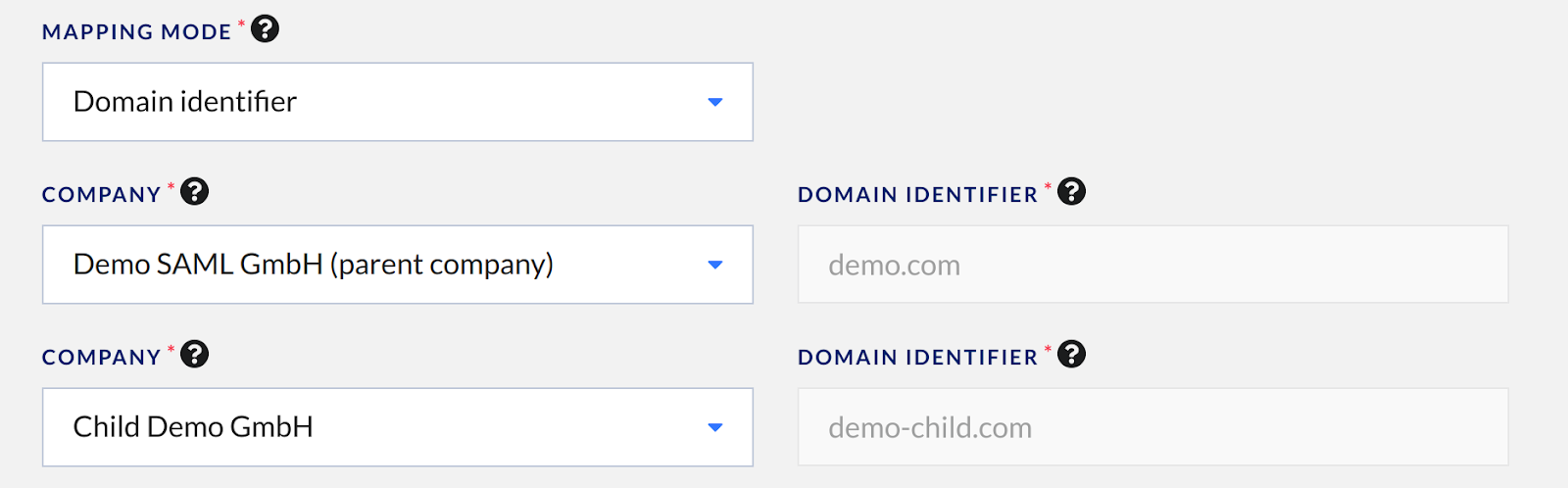This screenshot has width=1568, height=488.
Task: Open help icon for Company above Demo SAML GmbH
Action: [x=195, y=191]
